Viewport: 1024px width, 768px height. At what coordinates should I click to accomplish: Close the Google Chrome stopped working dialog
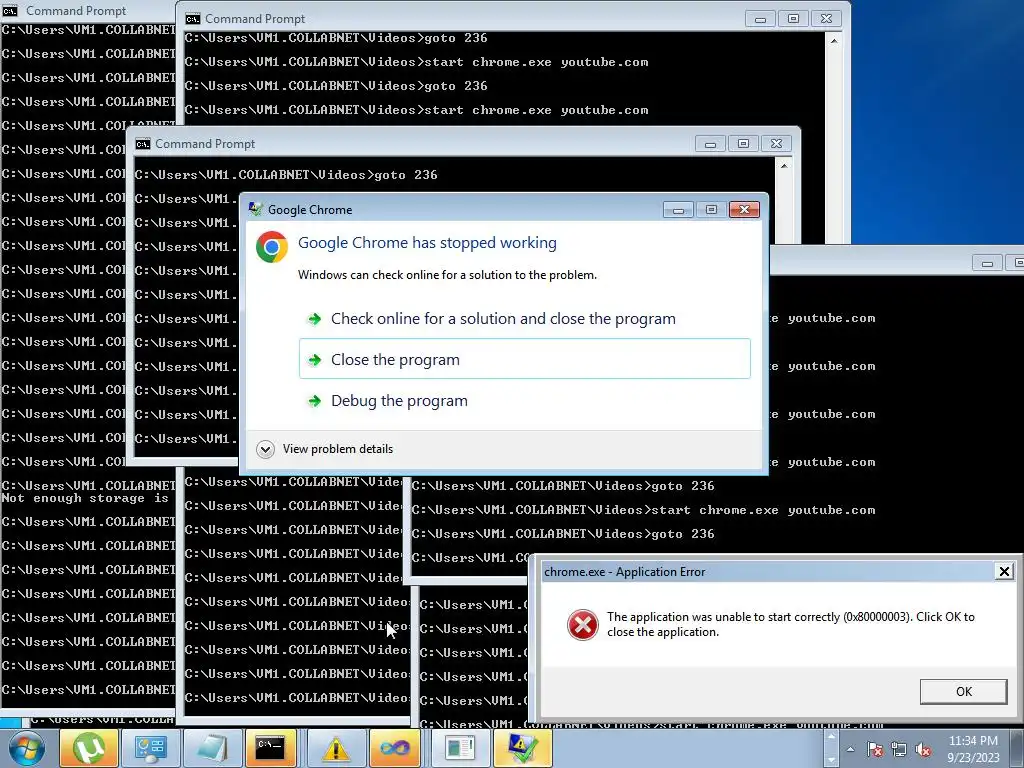point(744,210)
